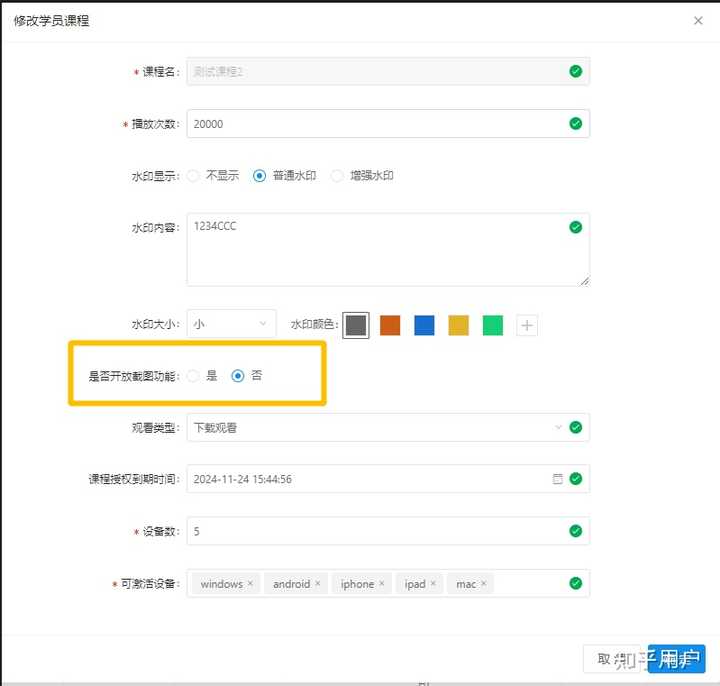Click the resize handle of 水印内容 textarea
The image size is (720, 686).
click(x=585, y=281)
